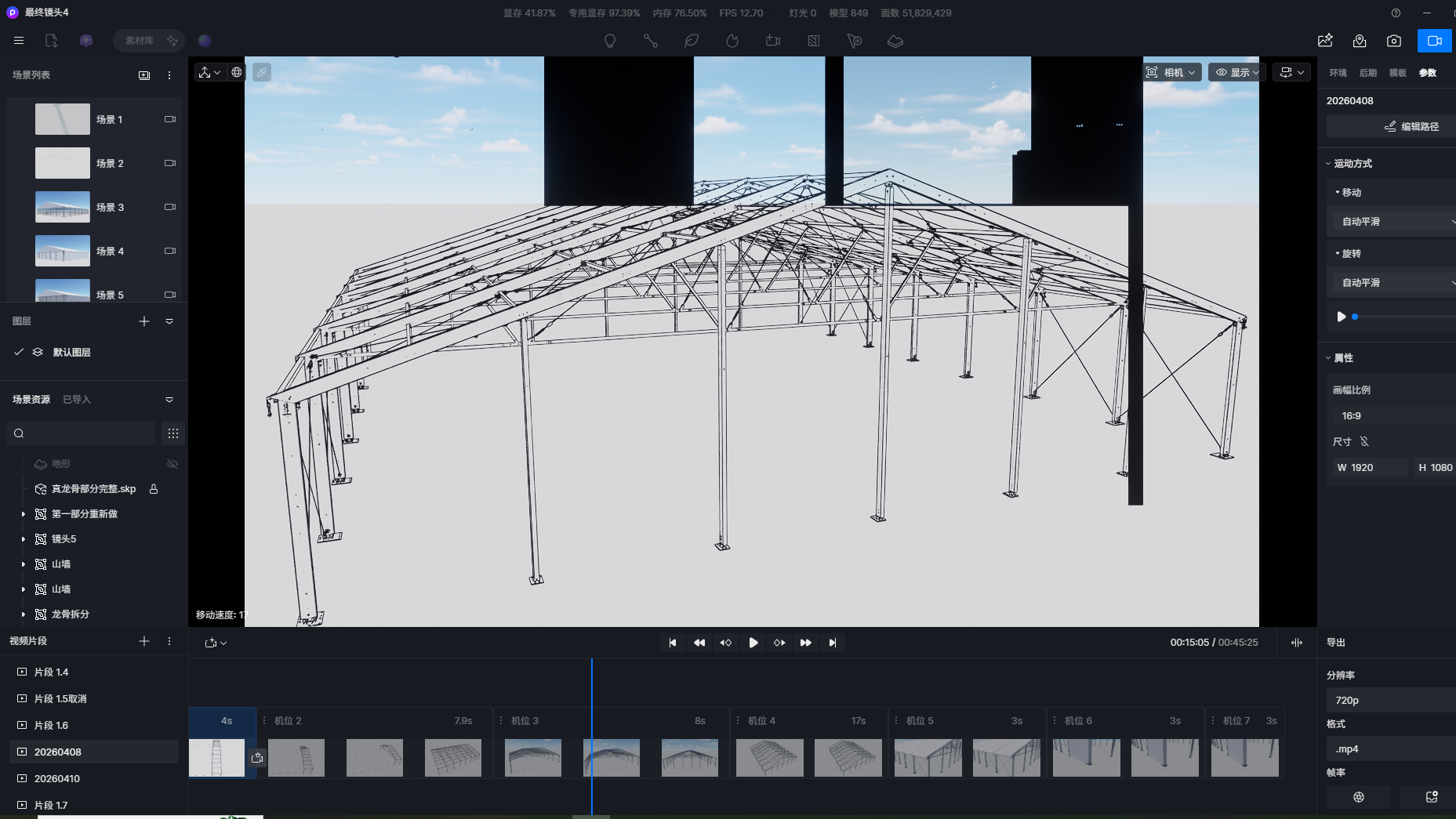Select the leaf vegetation tool icon
The image size is (1456, 819).
pyautogui.click(x=691, y=41)
